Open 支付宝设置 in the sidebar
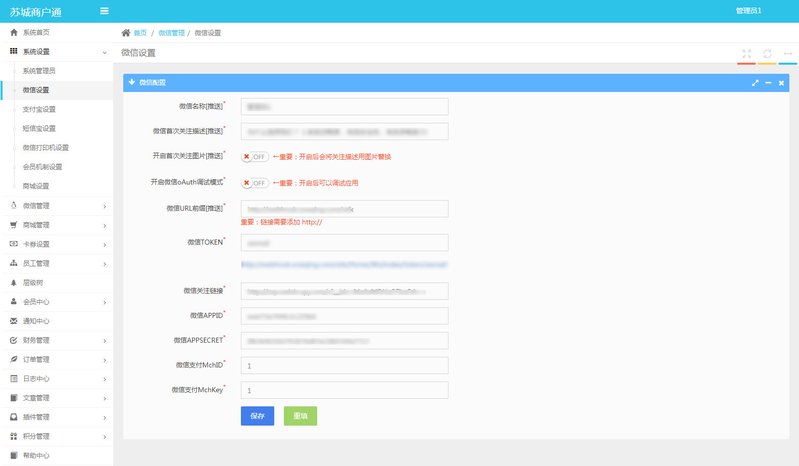 [x=39, y=109]
